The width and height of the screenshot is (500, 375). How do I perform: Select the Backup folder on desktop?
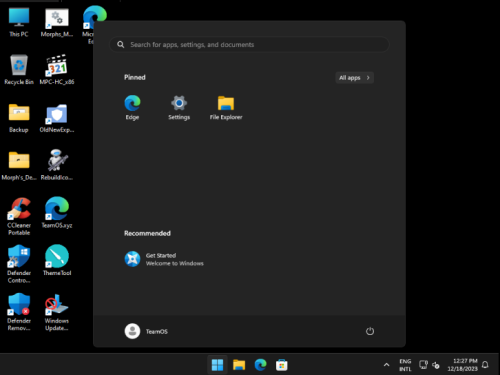tap(19, 117)
